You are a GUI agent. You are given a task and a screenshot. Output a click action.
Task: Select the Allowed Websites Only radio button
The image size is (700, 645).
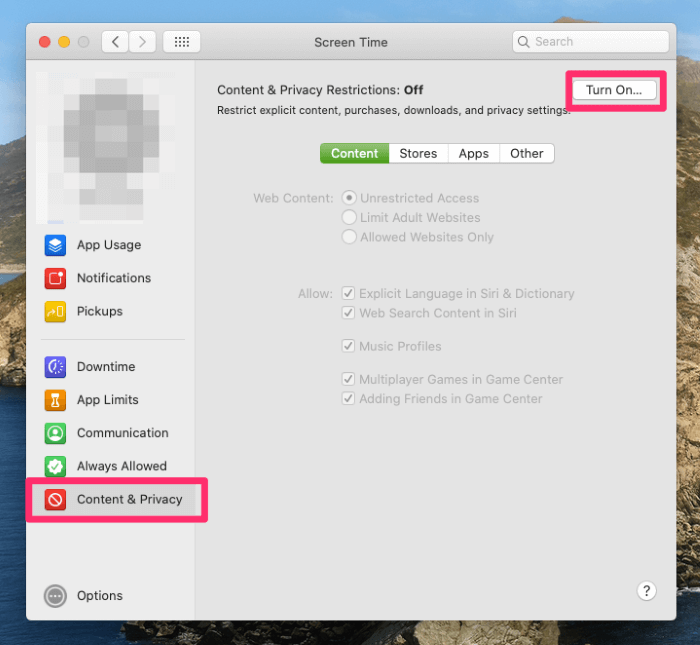(350, 237)
